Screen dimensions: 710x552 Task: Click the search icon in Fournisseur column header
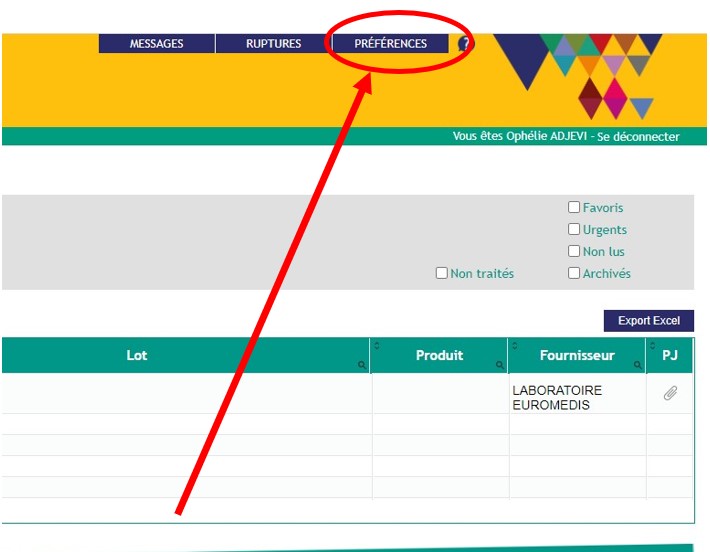click(x=639, y=366)
